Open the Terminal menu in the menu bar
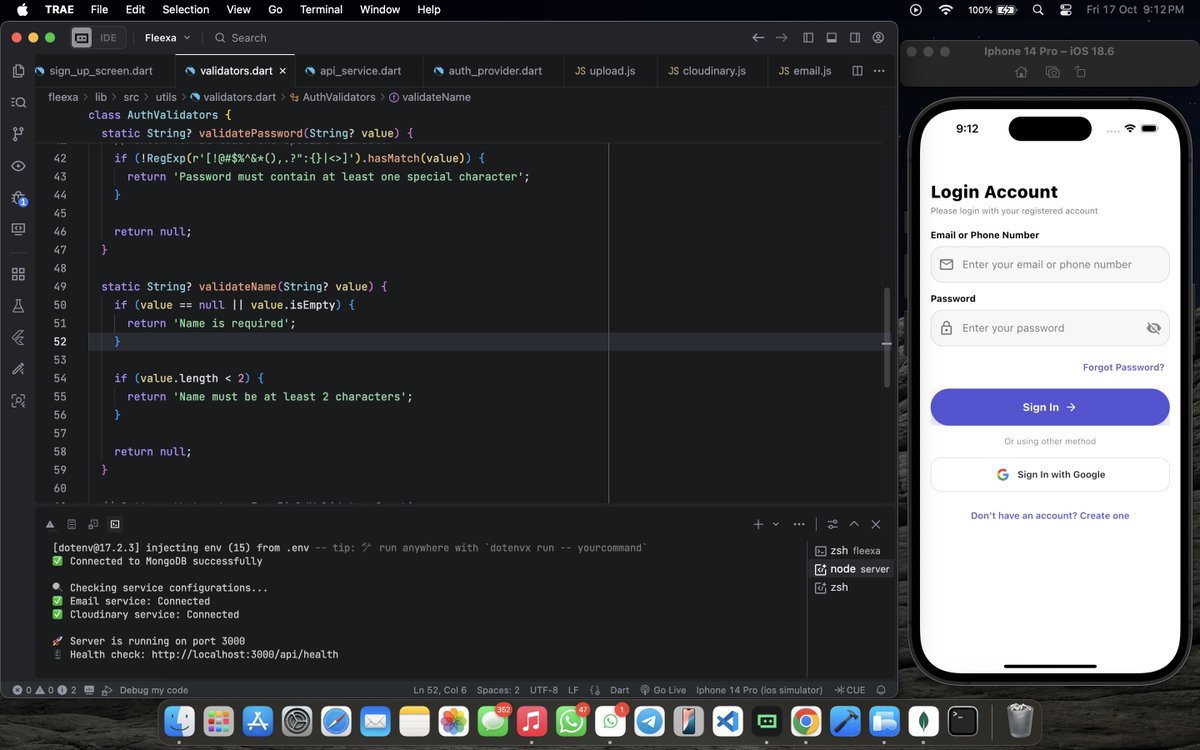 [x=320, y=9]
